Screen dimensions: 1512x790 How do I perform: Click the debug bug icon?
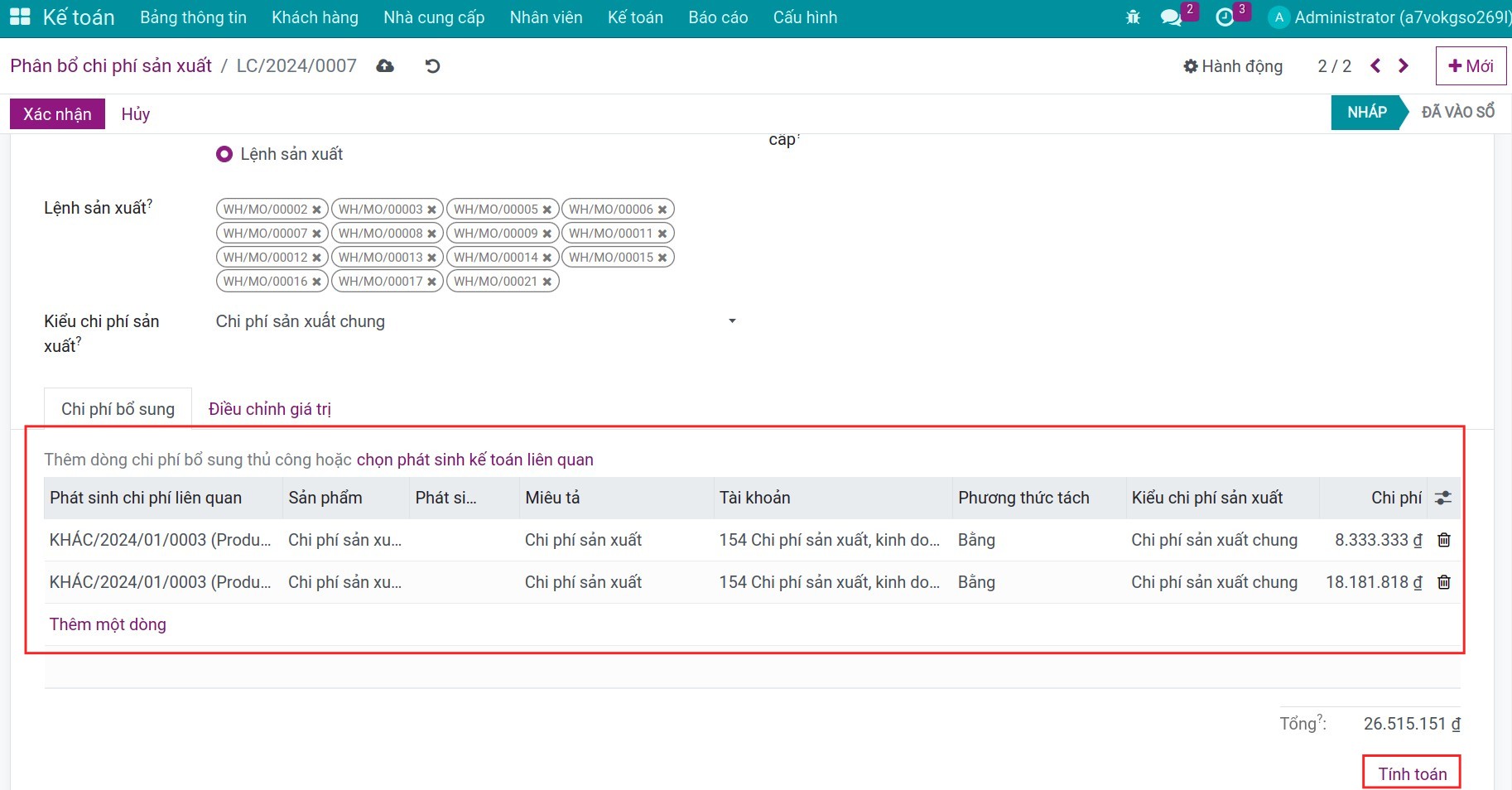click(x=1133, y=17)
